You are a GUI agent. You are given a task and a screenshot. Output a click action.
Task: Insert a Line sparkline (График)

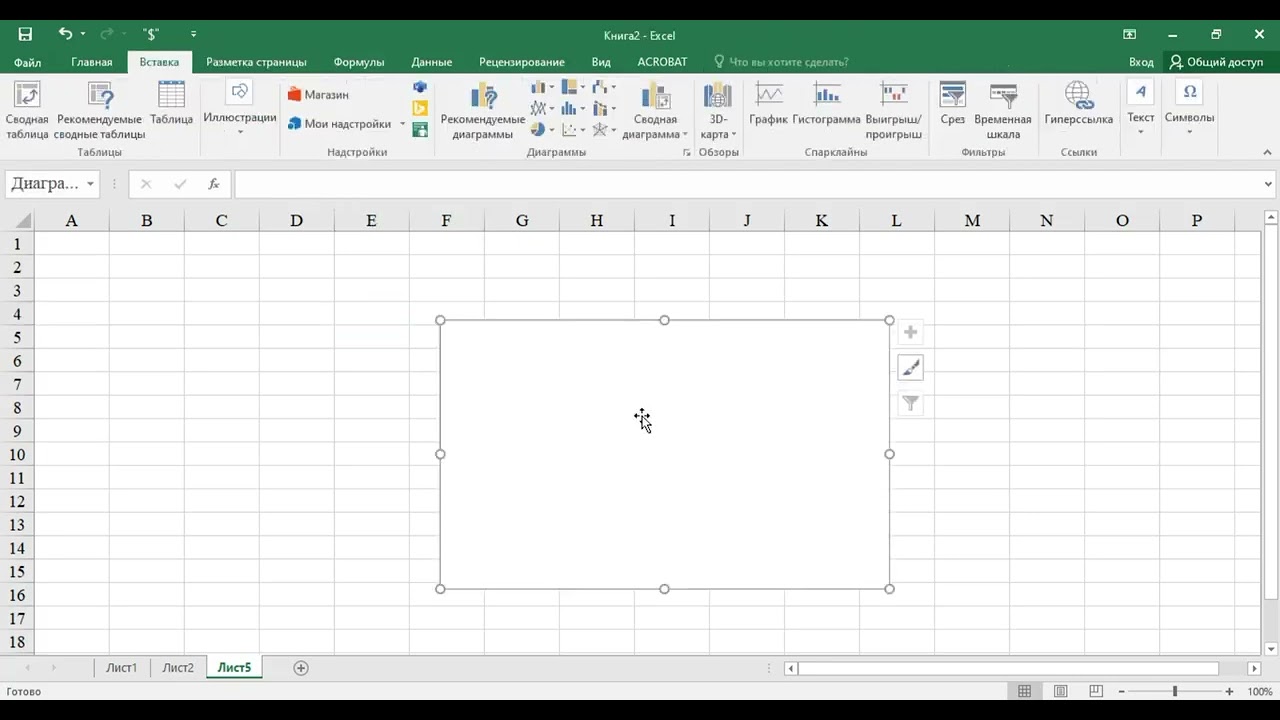769,104
